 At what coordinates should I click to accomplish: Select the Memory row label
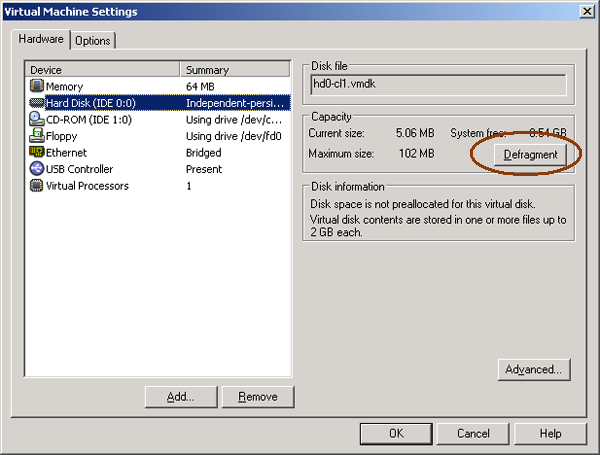pyautogui.click(x=64, y=86)
